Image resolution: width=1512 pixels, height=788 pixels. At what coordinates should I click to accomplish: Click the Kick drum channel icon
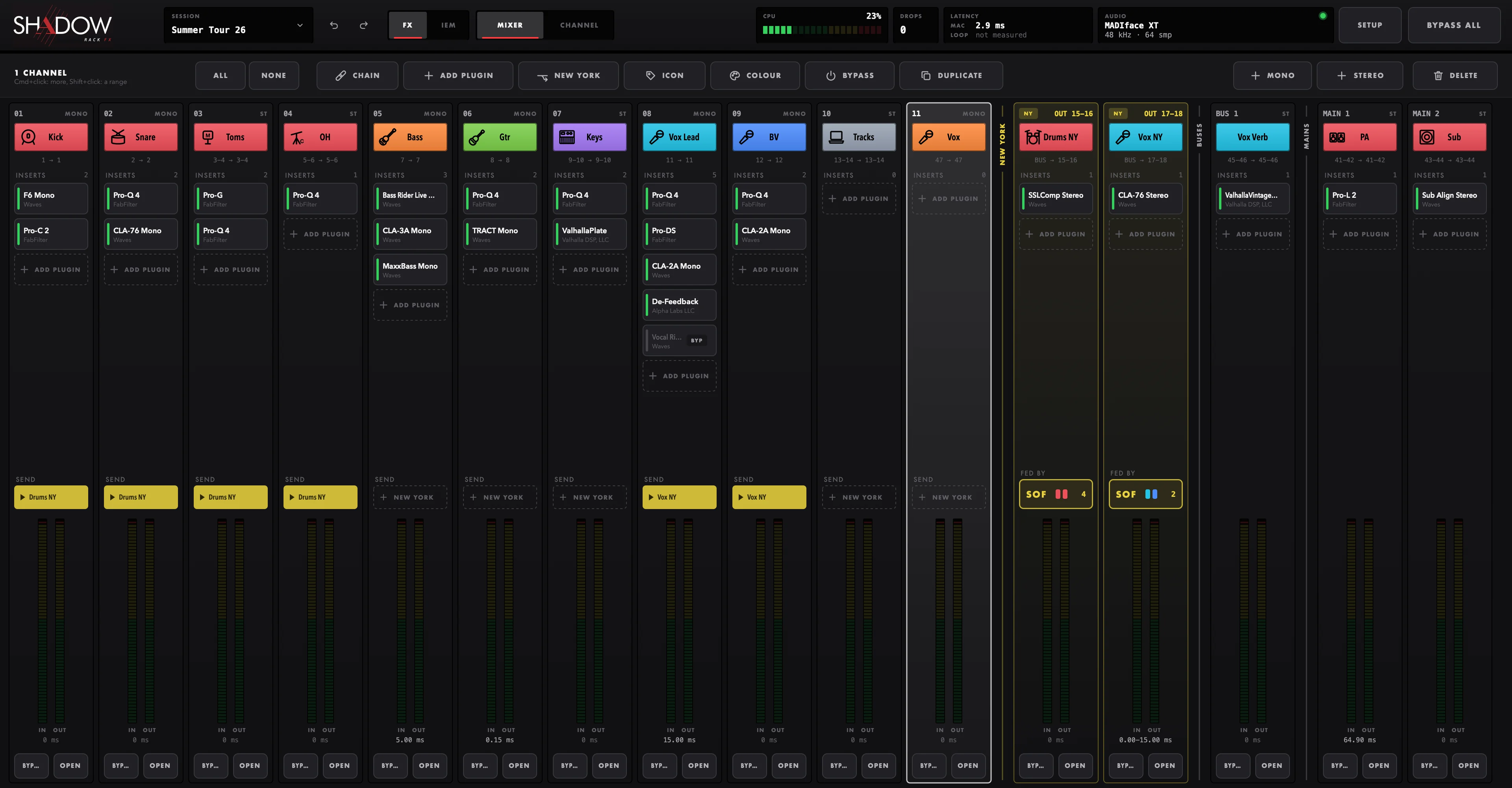(28, 137)
